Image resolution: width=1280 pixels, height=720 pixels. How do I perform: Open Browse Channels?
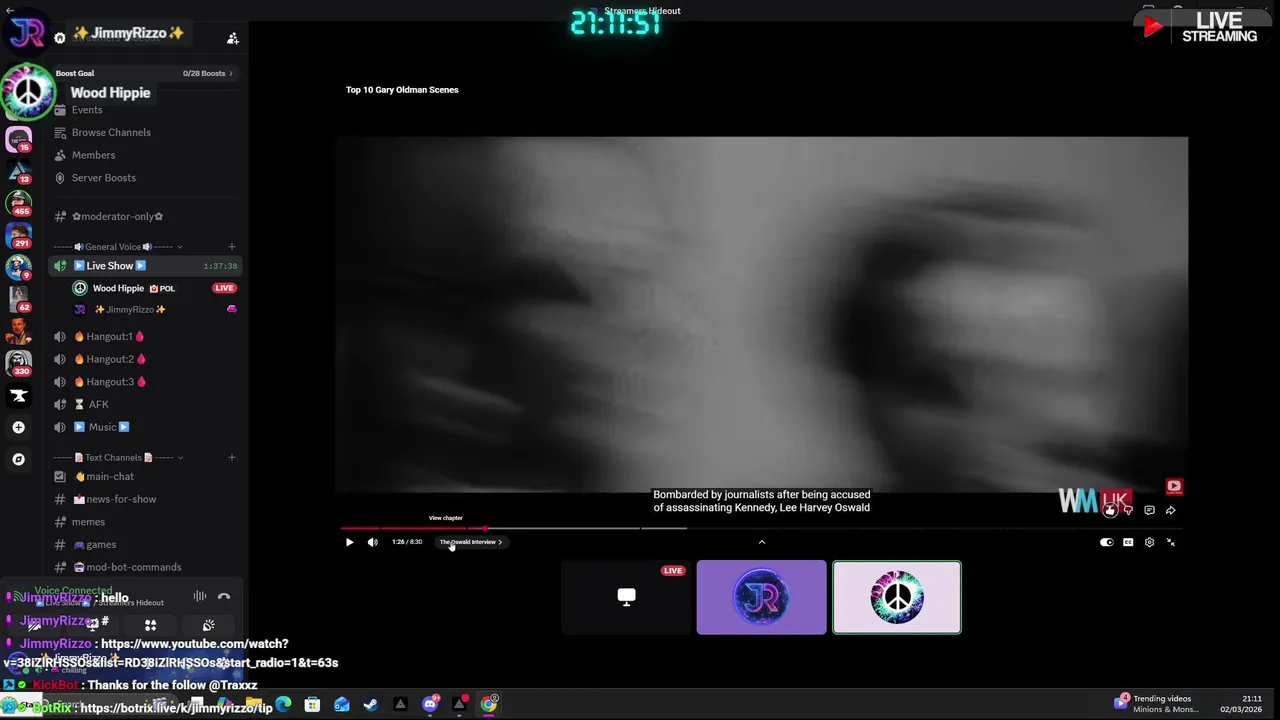111,132
